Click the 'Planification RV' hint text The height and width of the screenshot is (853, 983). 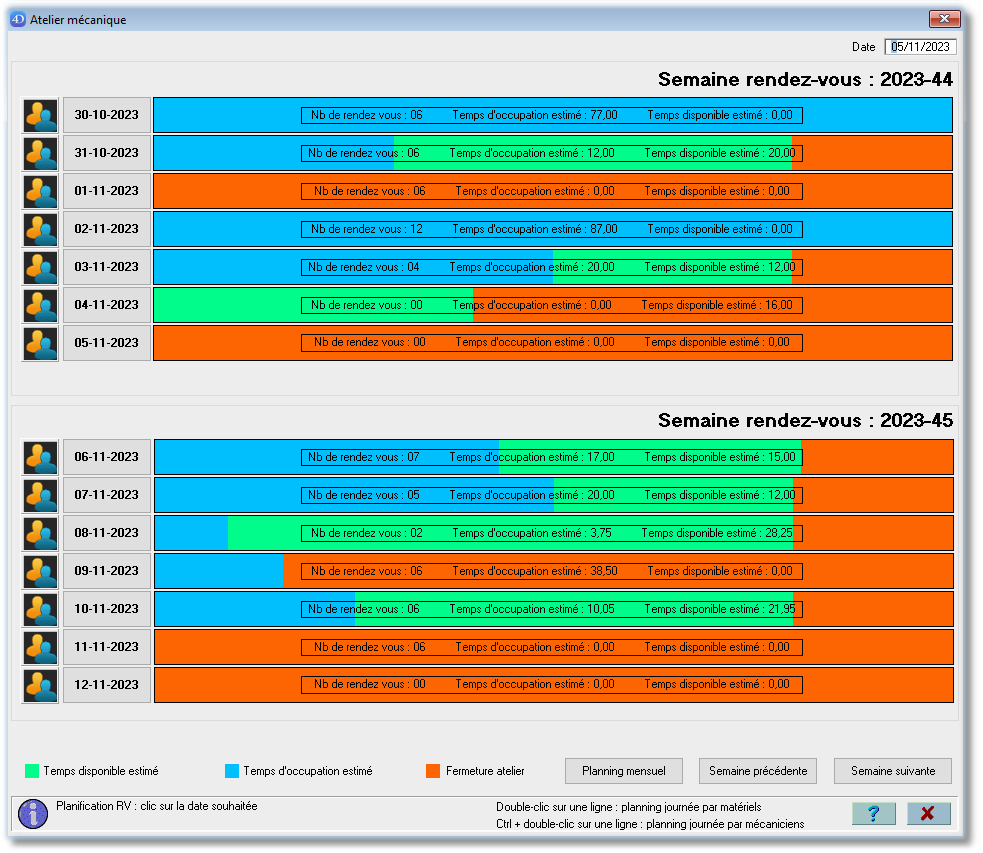pyautogui.click(x=157, y=806)
